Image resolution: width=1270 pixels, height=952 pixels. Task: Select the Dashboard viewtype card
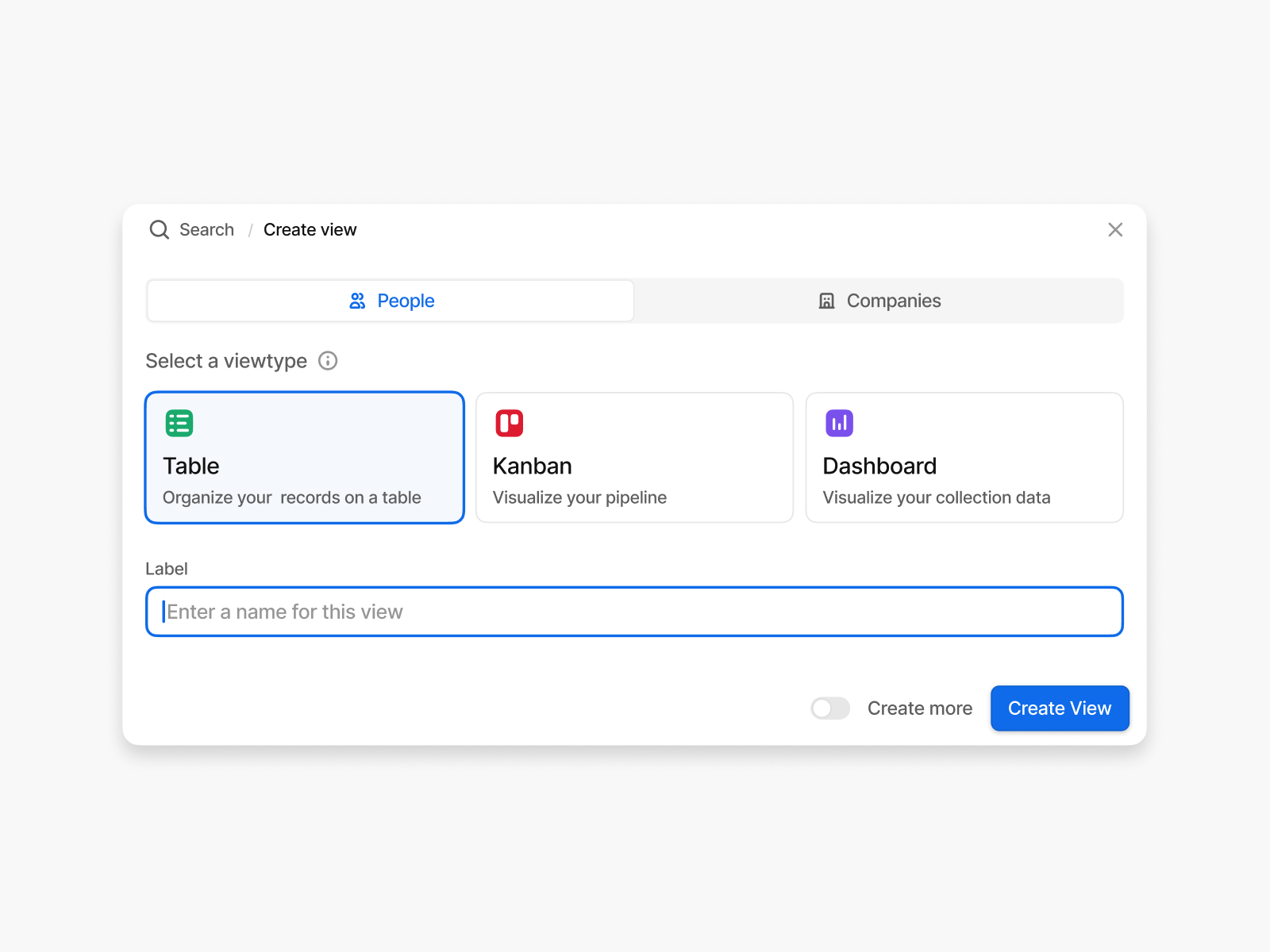pos(964,458)
